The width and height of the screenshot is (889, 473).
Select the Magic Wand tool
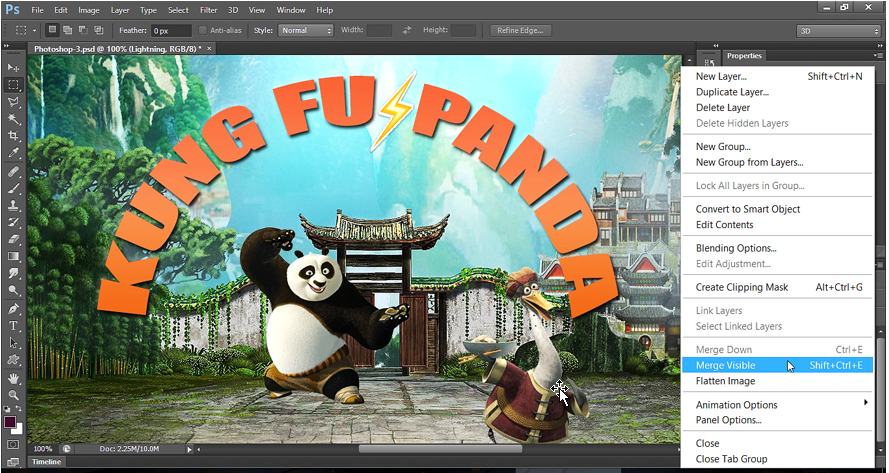click(x=13, y=119)
